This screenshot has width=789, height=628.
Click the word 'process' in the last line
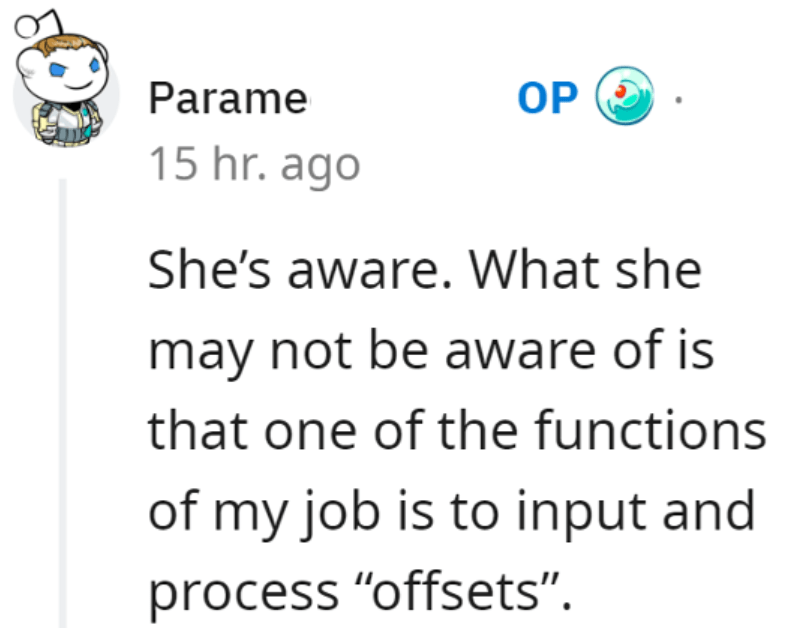pos(244,592)
